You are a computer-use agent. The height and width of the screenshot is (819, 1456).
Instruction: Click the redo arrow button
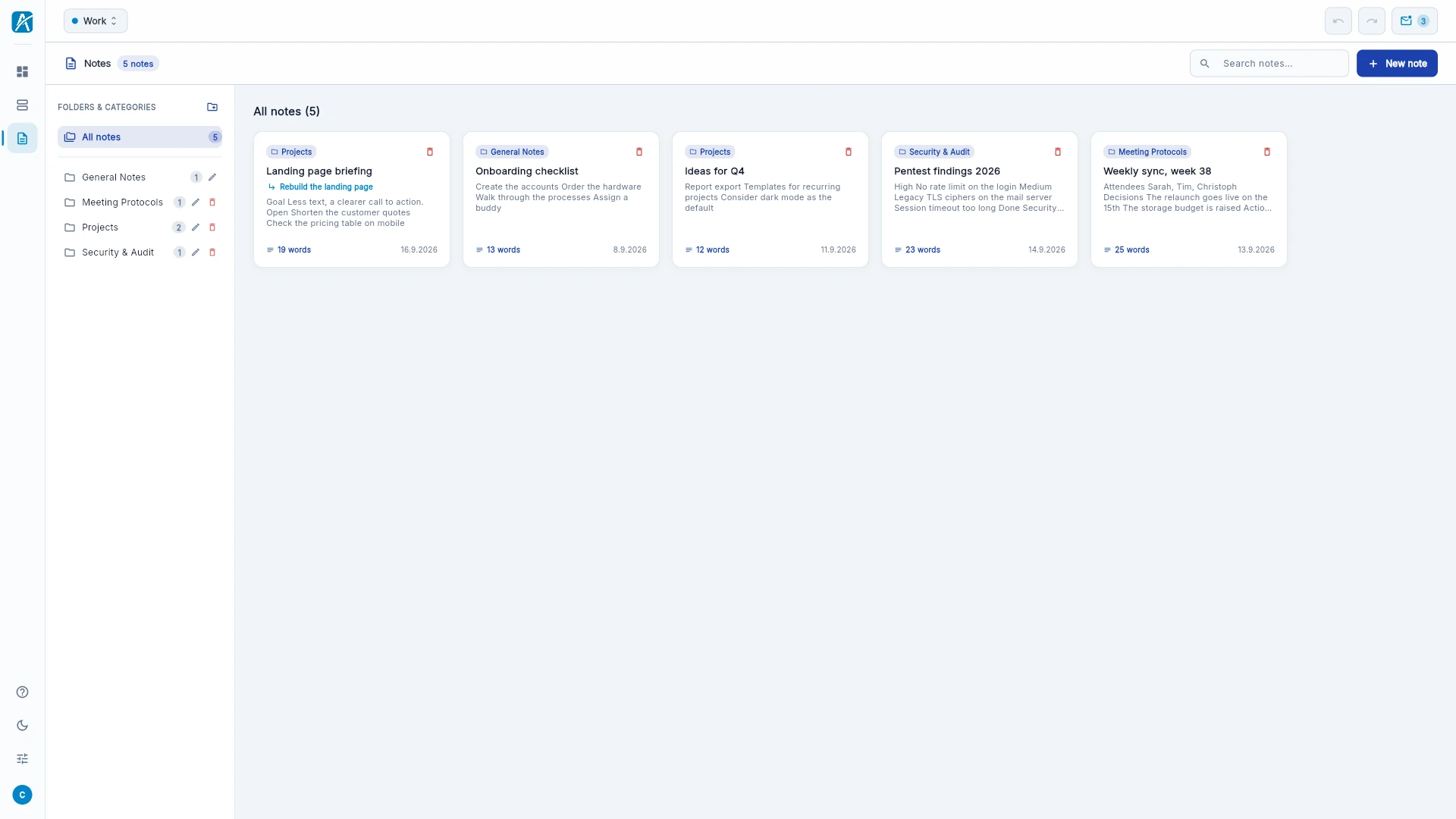(x=1371, y=21)
